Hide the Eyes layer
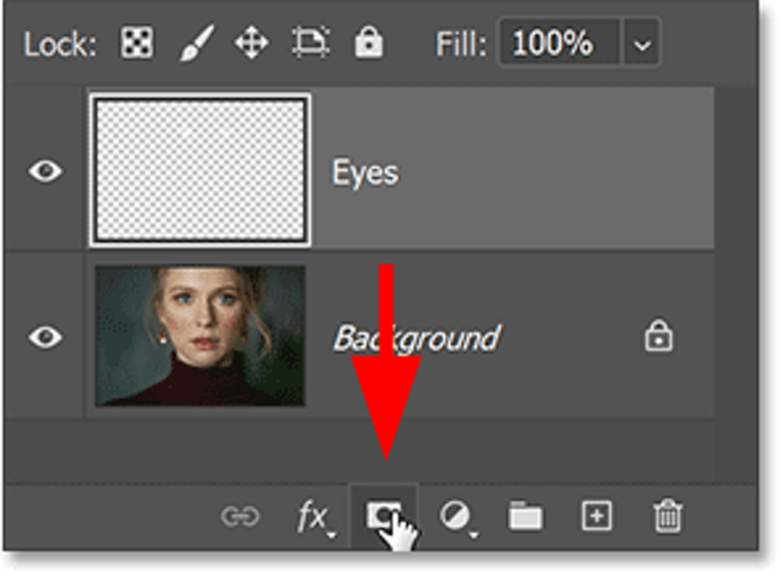The image size is (780, 575). (45, 171)
